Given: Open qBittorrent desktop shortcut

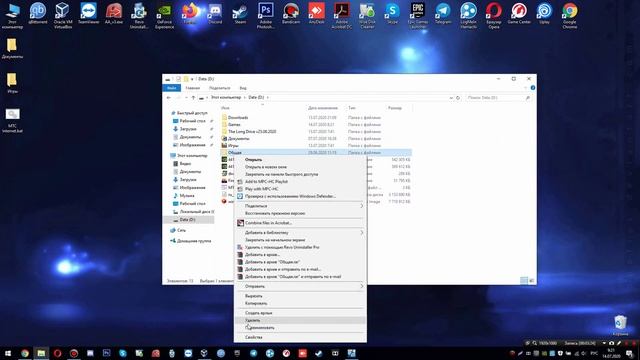Looking at the screenshot, I should pos(38,14).
